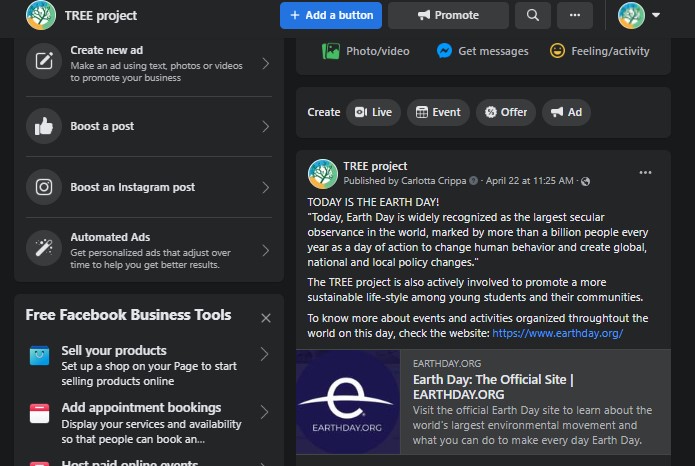Image resolution: width=695 pixels, height=466 pixels.
Task: Select Feeling/activity in the post composer
Action: pyautogui.click(x=600, y=51)
